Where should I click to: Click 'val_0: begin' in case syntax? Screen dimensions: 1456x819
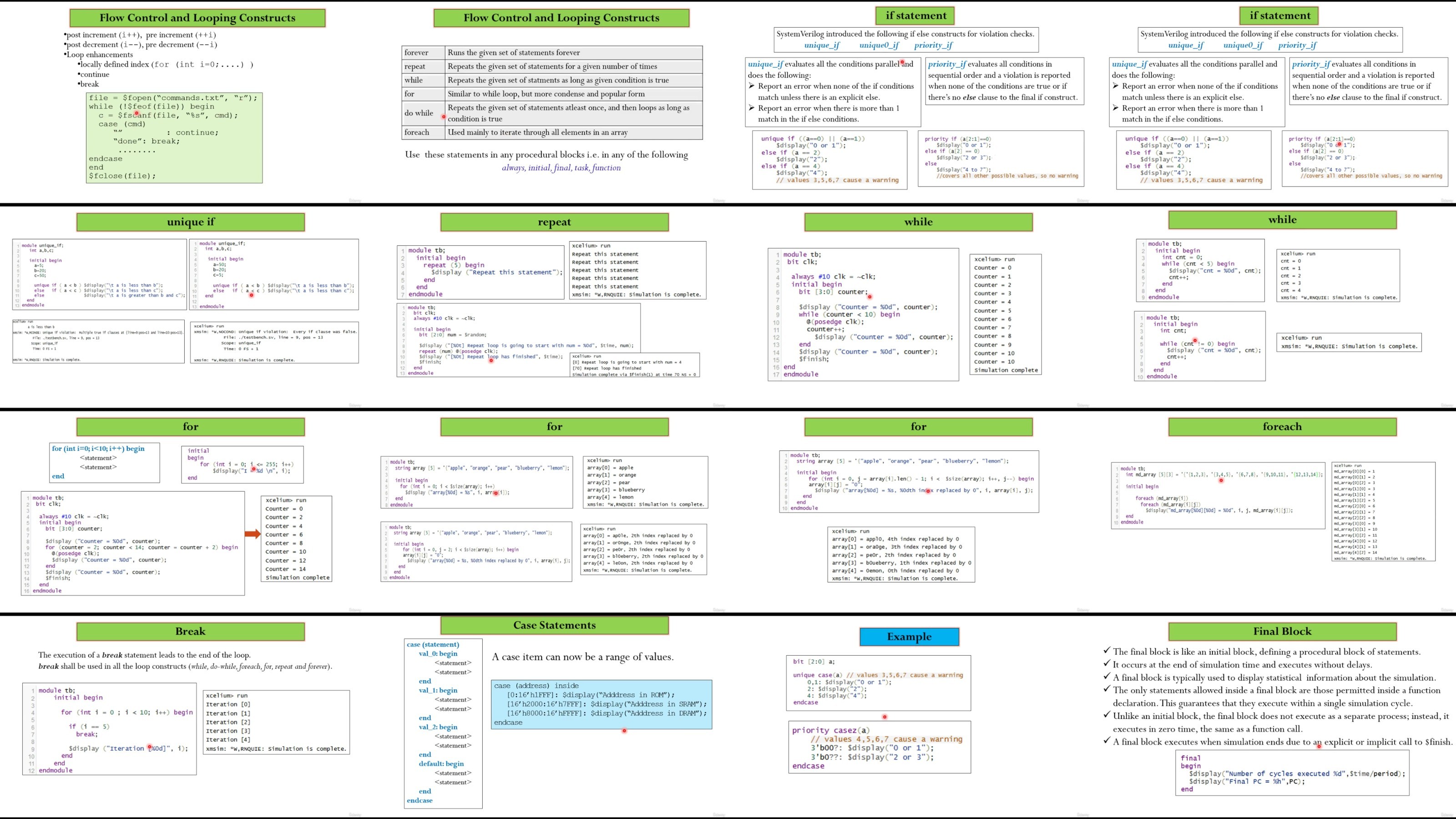437,653
